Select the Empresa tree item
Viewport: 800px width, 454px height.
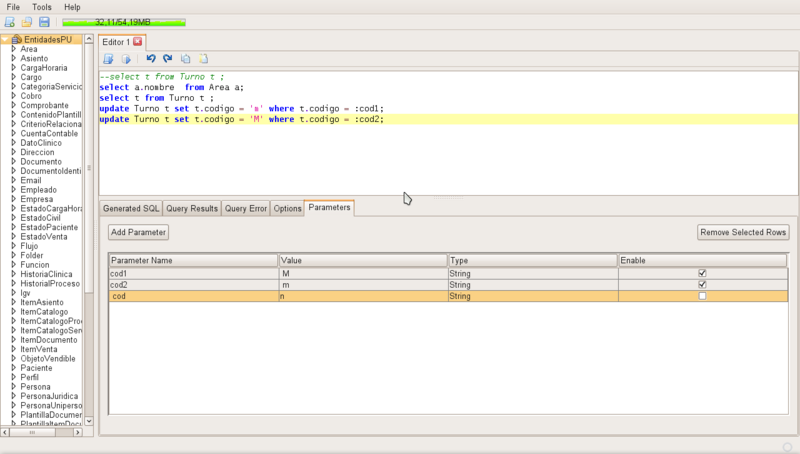pyautogui.click(x=37, y=199)
